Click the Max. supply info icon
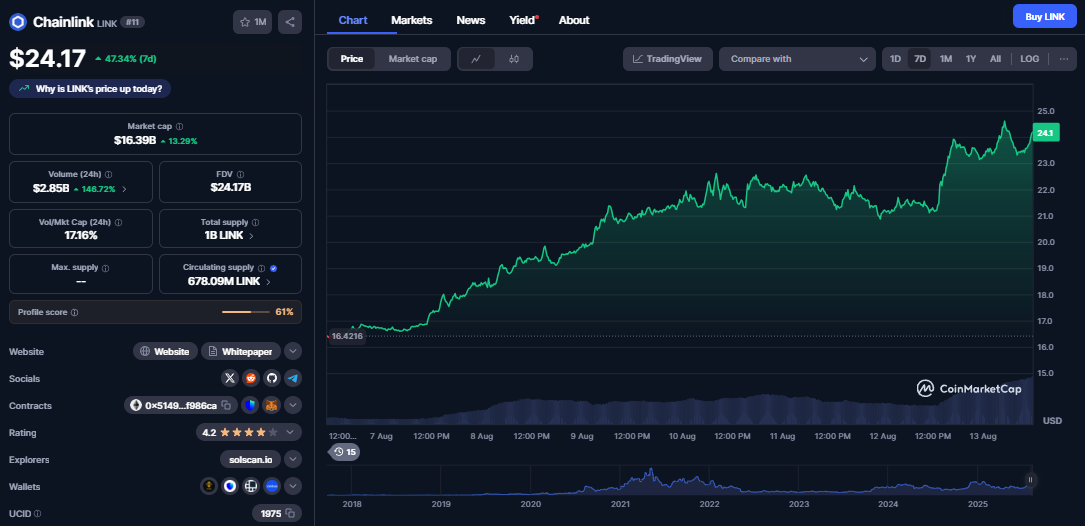The height and width of the screenshot is (526, 1085). pos(105,267)
